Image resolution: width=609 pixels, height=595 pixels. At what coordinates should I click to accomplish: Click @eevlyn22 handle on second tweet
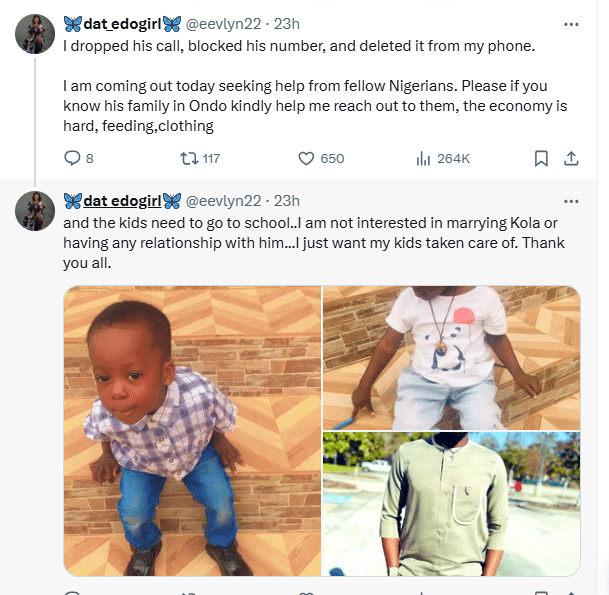click(x=223, y=200)
